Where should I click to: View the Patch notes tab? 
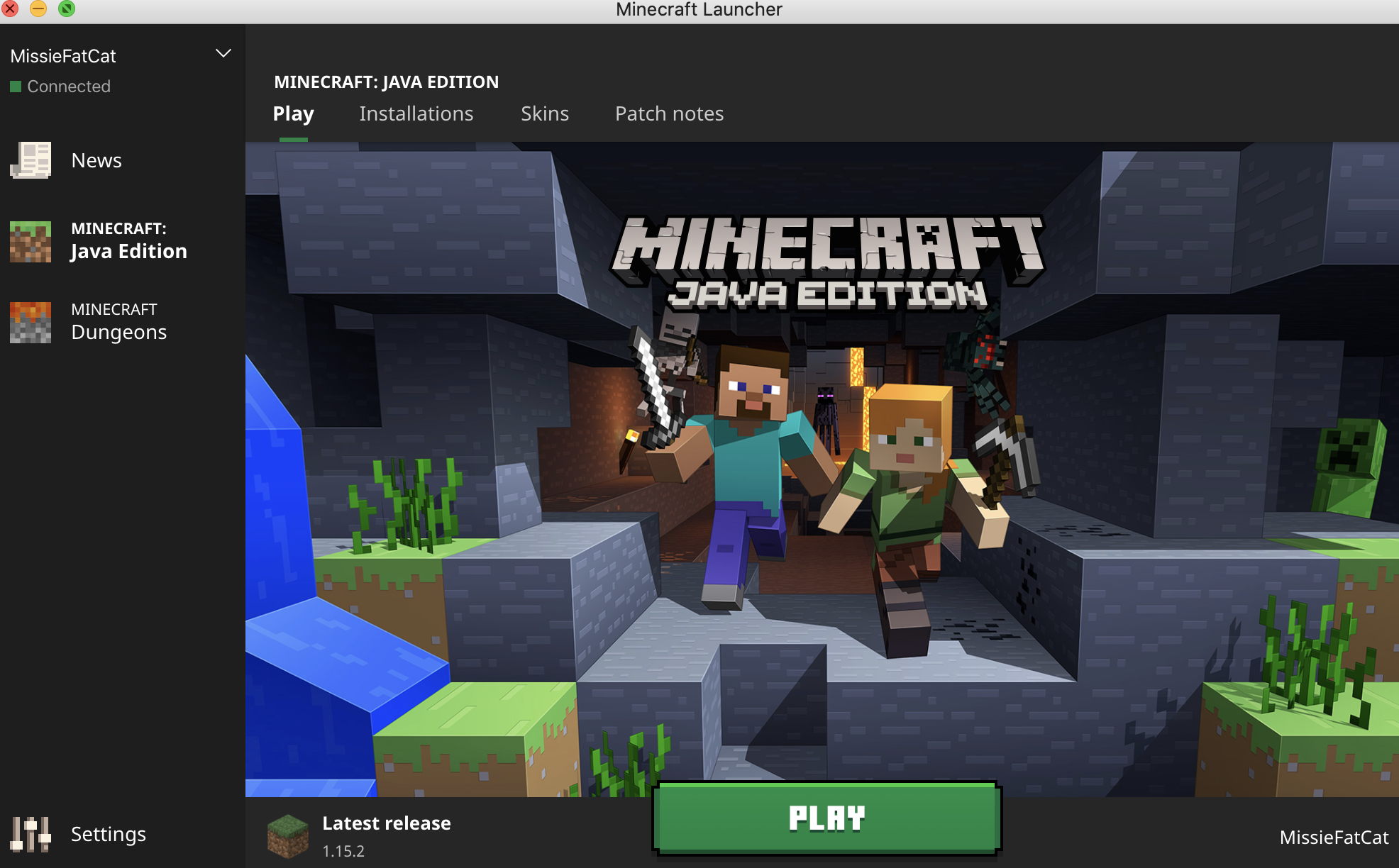[669, 113]
